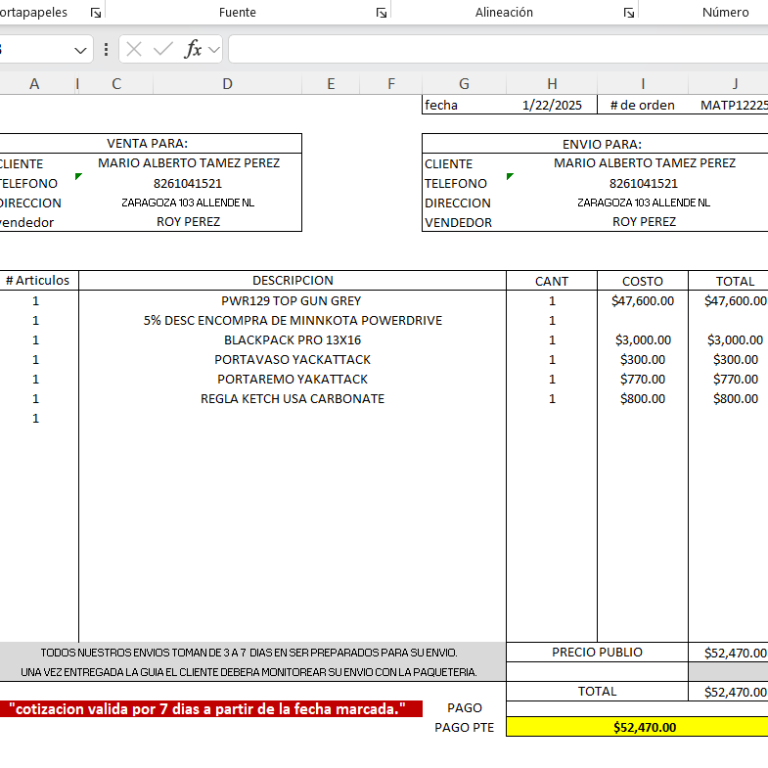Image resolution: width=768 pixels, height=768 pixels.
Task: Select phone 8261041521 under ENVIO PARA
Action: [x=644, y=183]
